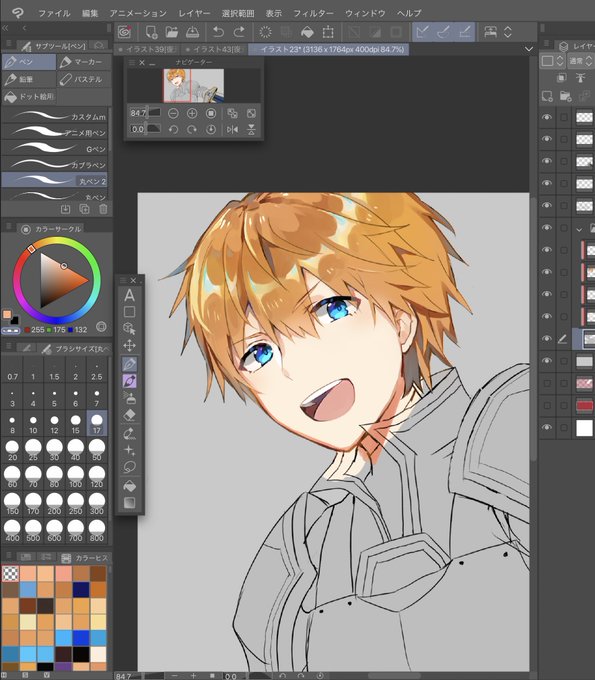This screenshot has width=595, height=680.
Task: Click the New raster layer icon
Action: click(547, 96)
